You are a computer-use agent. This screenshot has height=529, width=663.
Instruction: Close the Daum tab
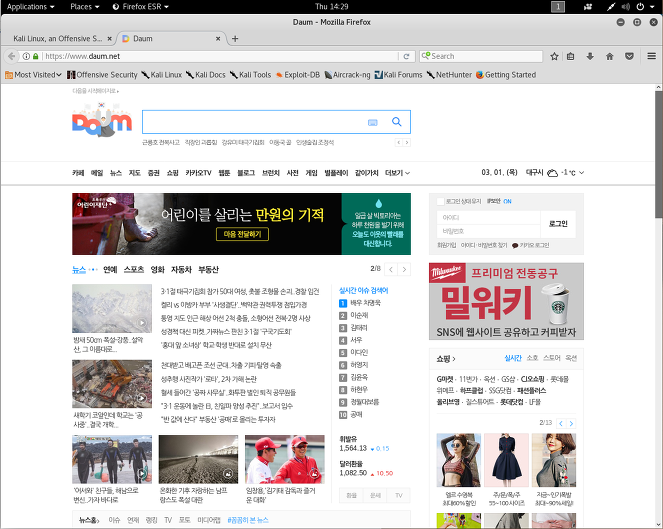tap(218, 38)
